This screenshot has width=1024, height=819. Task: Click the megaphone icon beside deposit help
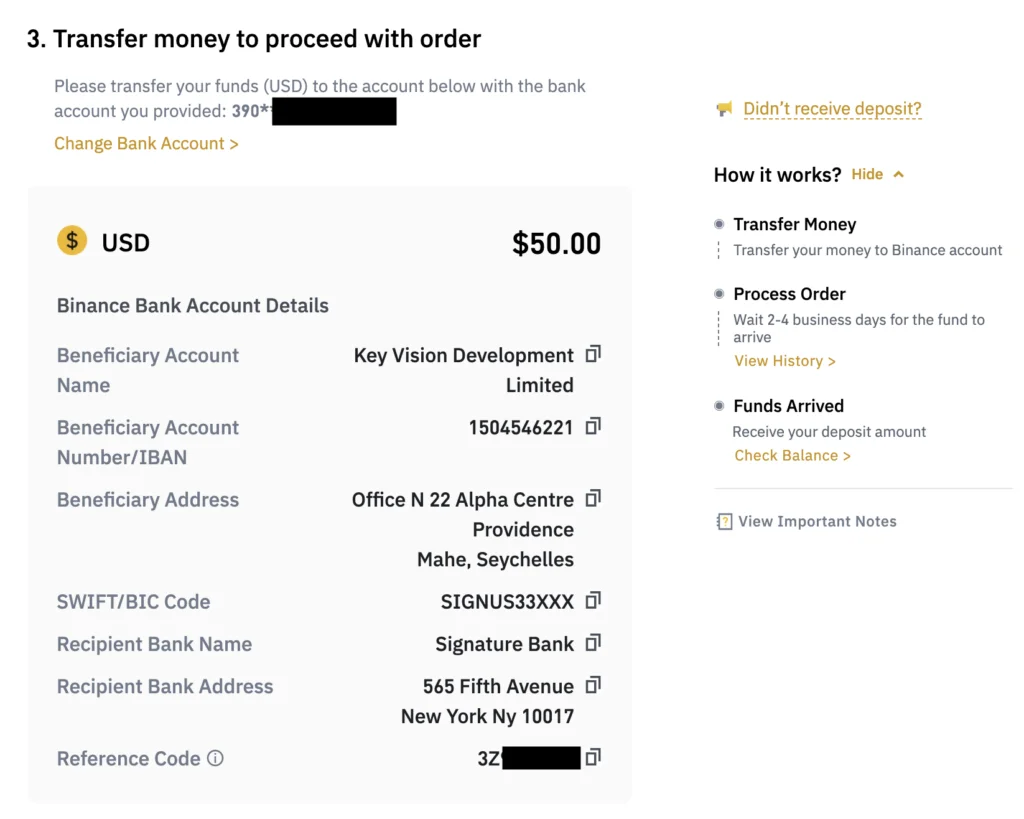[724, 109]
